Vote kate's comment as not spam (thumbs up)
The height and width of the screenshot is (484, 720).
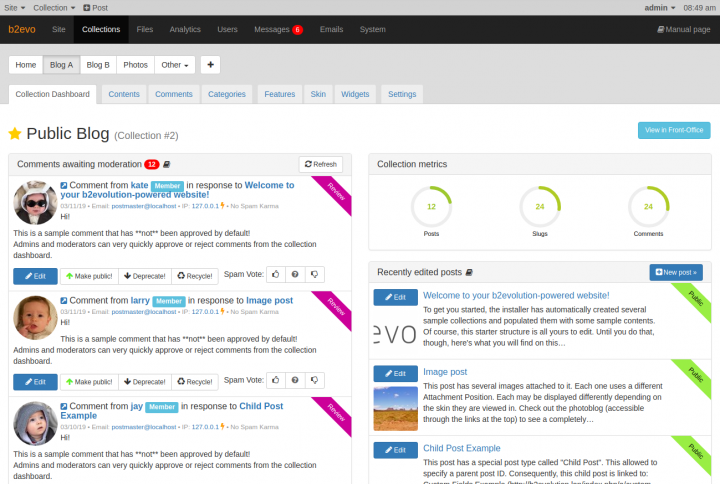pos(276,275)
